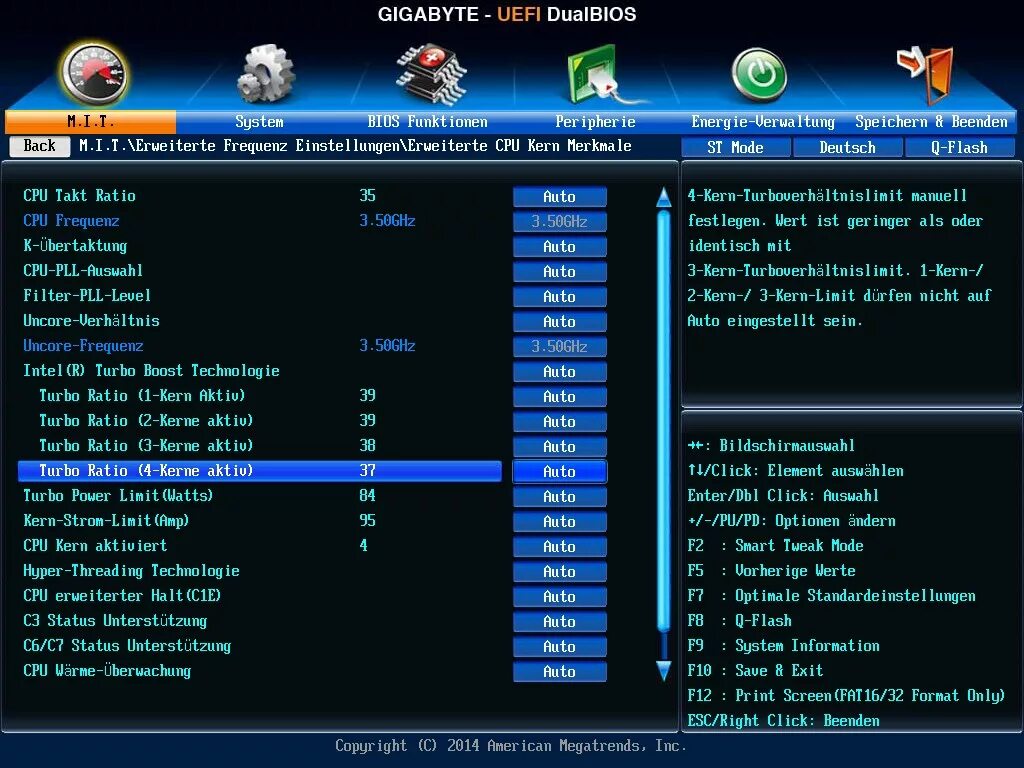1024x768 pixels.
Task: Select the K-Übertaktung row label
Action: click(75, 246)
